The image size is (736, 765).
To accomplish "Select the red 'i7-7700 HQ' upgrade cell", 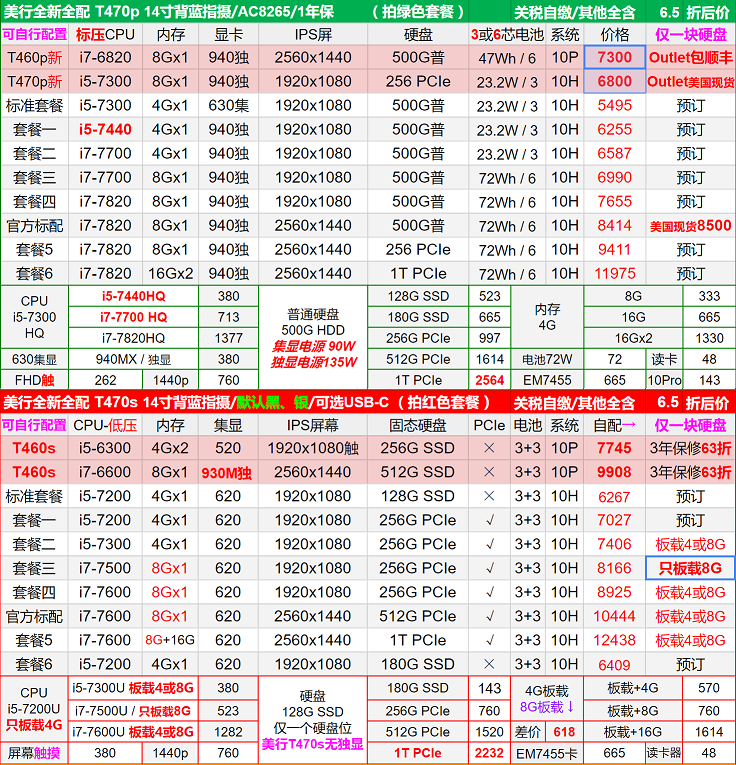I will 134,317.
